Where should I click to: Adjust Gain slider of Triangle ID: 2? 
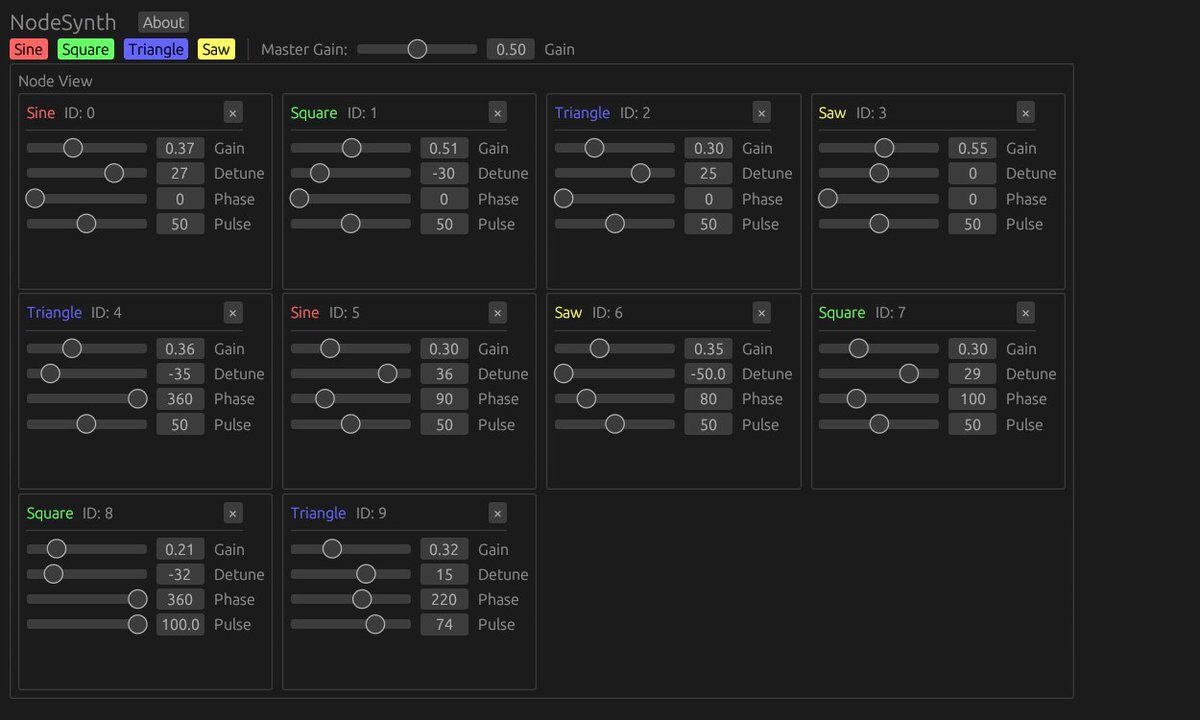point(615,148)
